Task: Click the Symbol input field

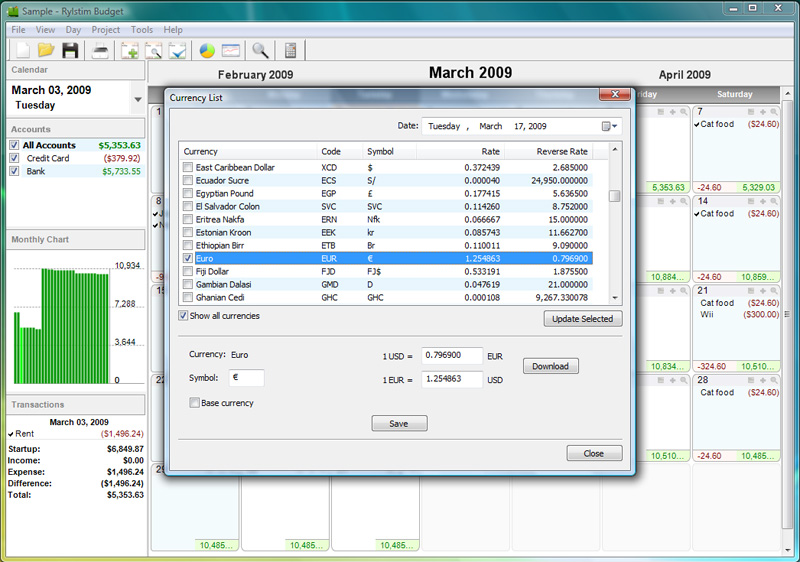Action: pyautogui.click(x=247, y=378)
